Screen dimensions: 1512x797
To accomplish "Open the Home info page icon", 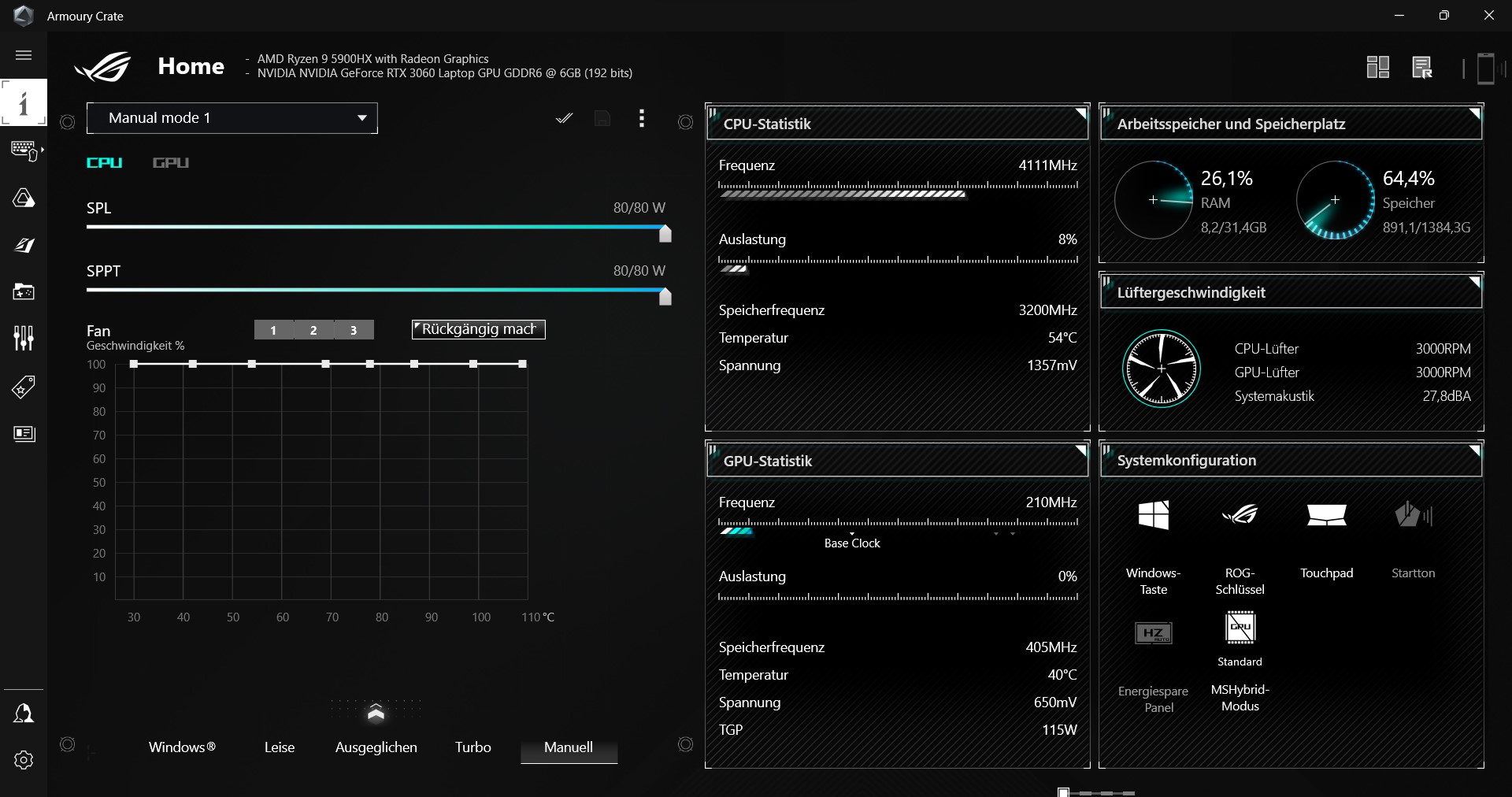I will coord(24,102).
